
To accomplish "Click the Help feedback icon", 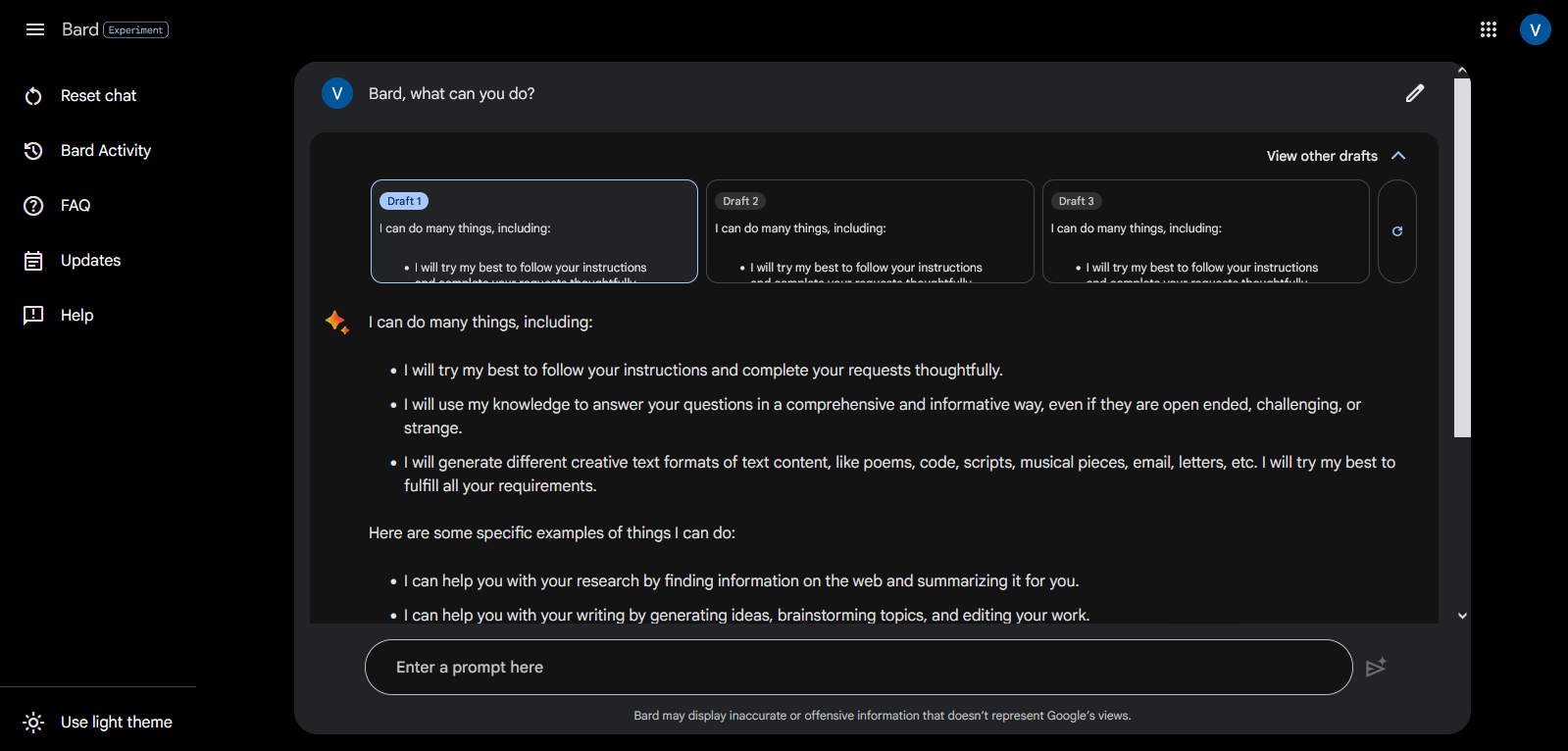I will 33,316.
